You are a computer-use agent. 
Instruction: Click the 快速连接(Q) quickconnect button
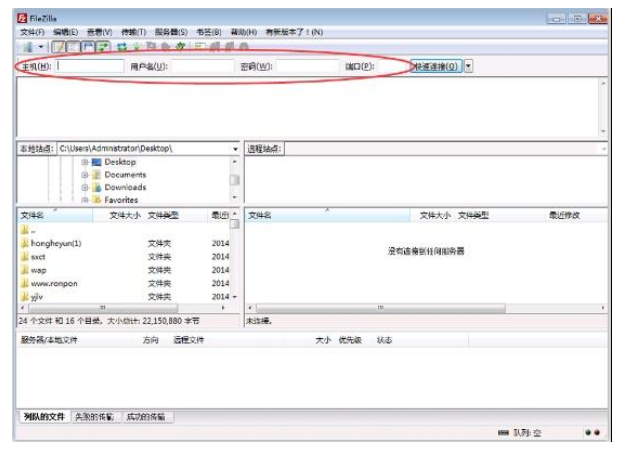tap(436, 66)
